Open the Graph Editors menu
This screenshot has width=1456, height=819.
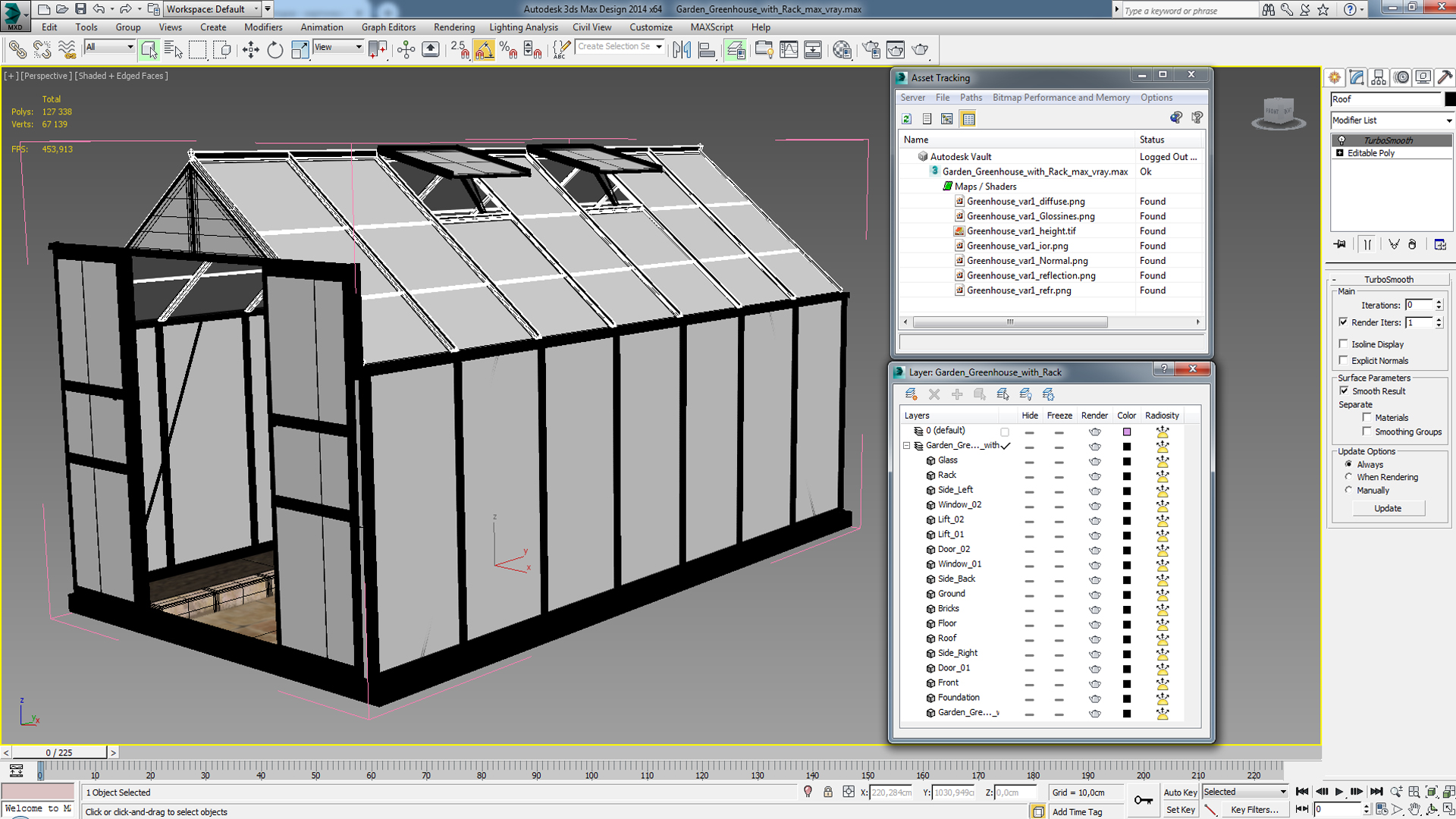pos(388,27)
